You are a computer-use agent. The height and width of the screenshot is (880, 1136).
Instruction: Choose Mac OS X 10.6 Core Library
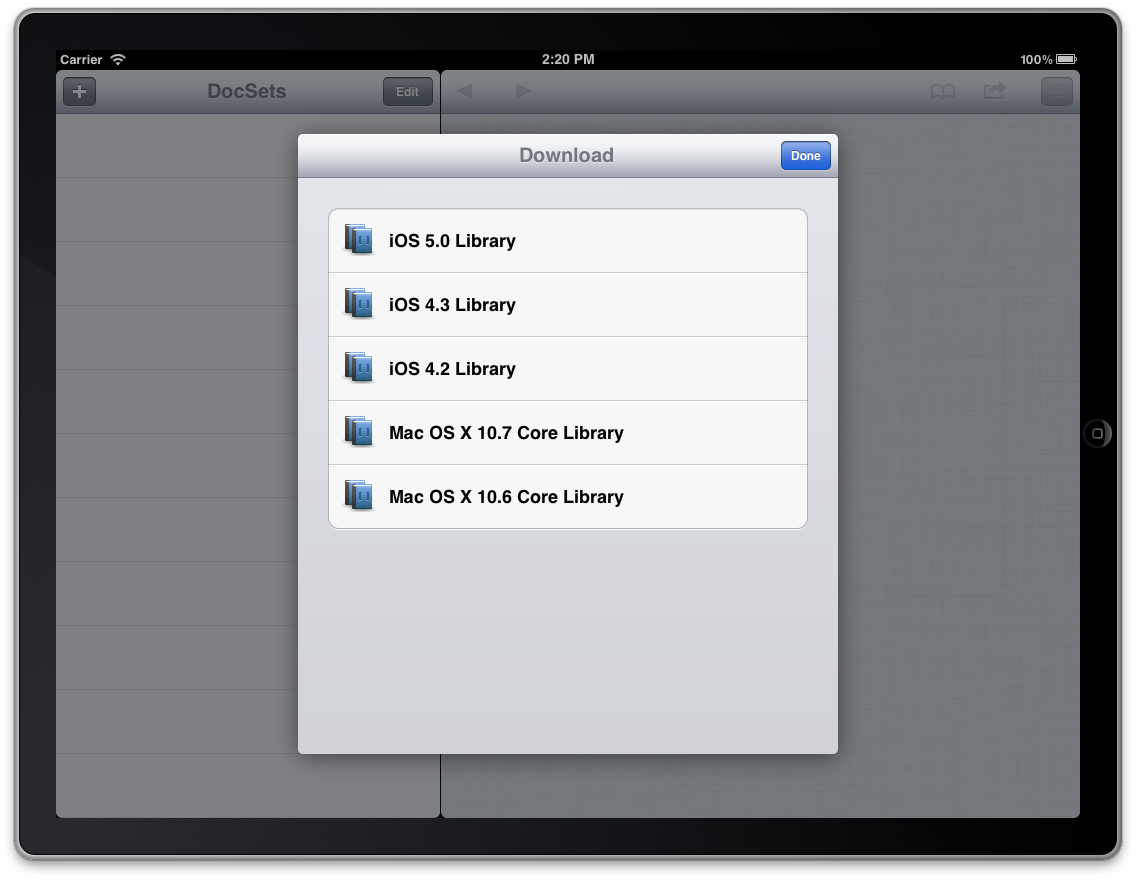coord(567,497)
